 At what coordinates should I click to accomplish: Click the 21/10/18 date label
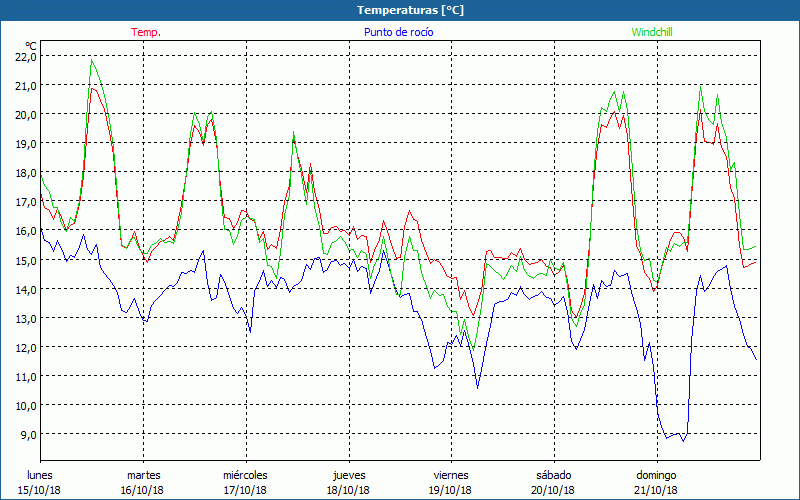click(x=656, y=490)
